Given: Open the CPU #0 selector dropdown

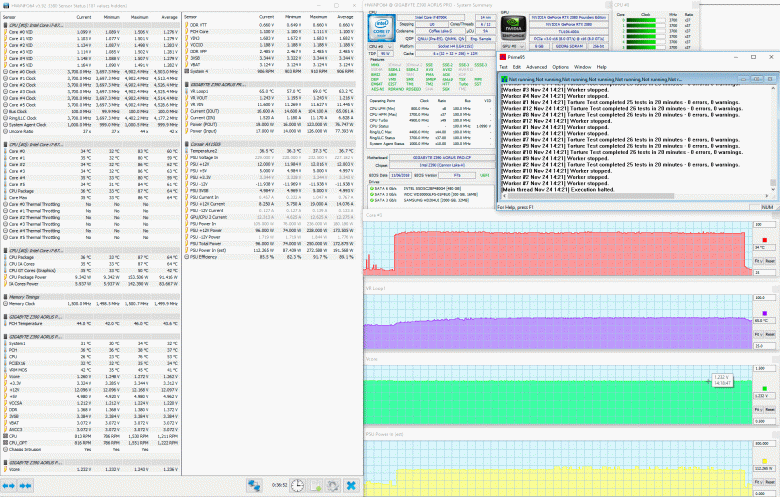Looking at the screenshot, I should point(381,45).
